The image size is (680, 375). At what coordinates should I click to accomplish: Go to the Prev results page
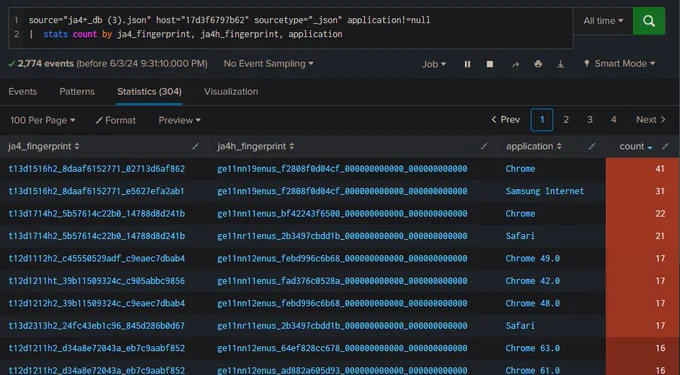[506, 120]
